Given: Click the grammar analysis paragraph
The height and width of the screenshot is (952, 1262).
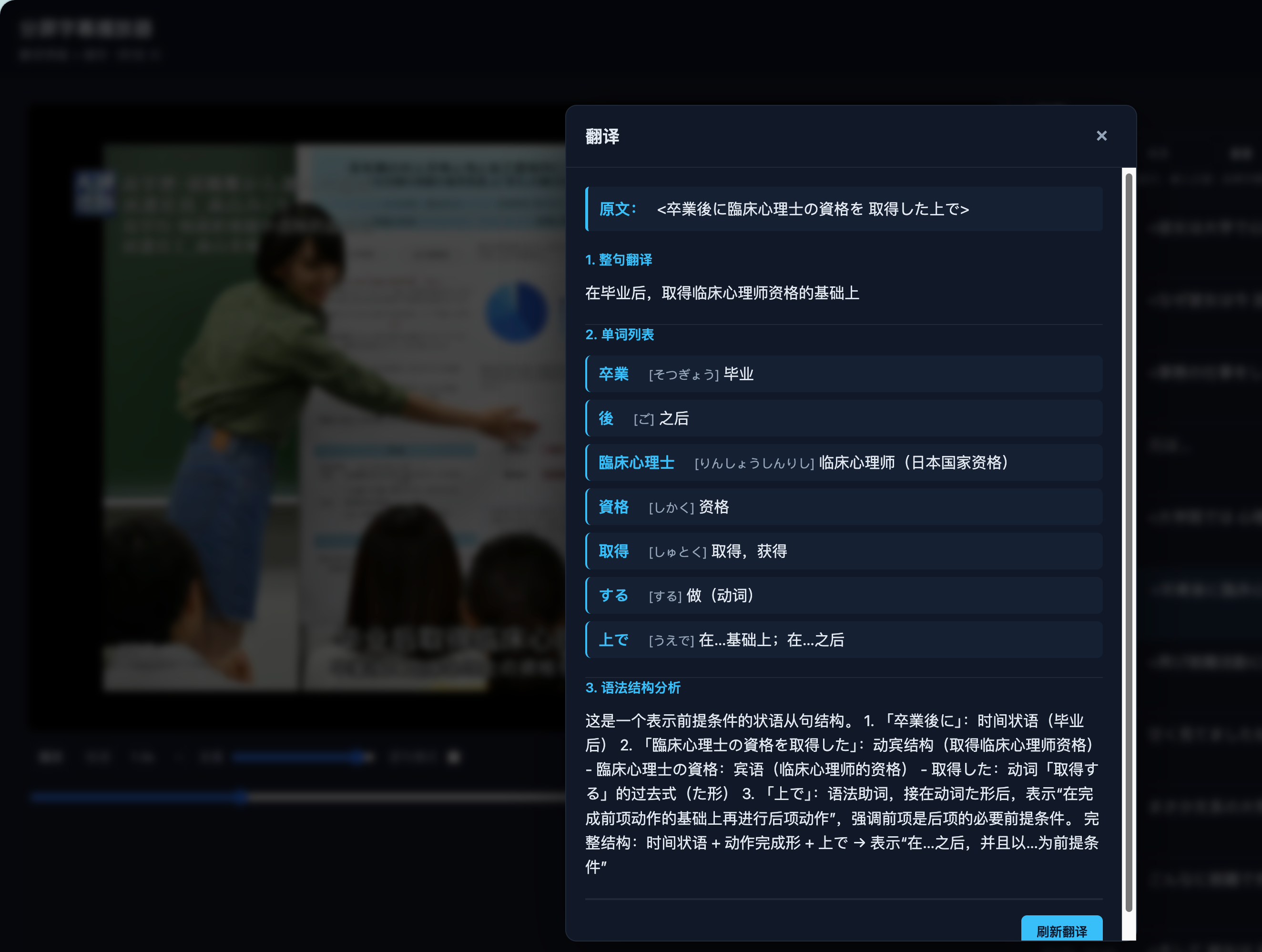Looking at the screenshot, I should pos(842,793).
